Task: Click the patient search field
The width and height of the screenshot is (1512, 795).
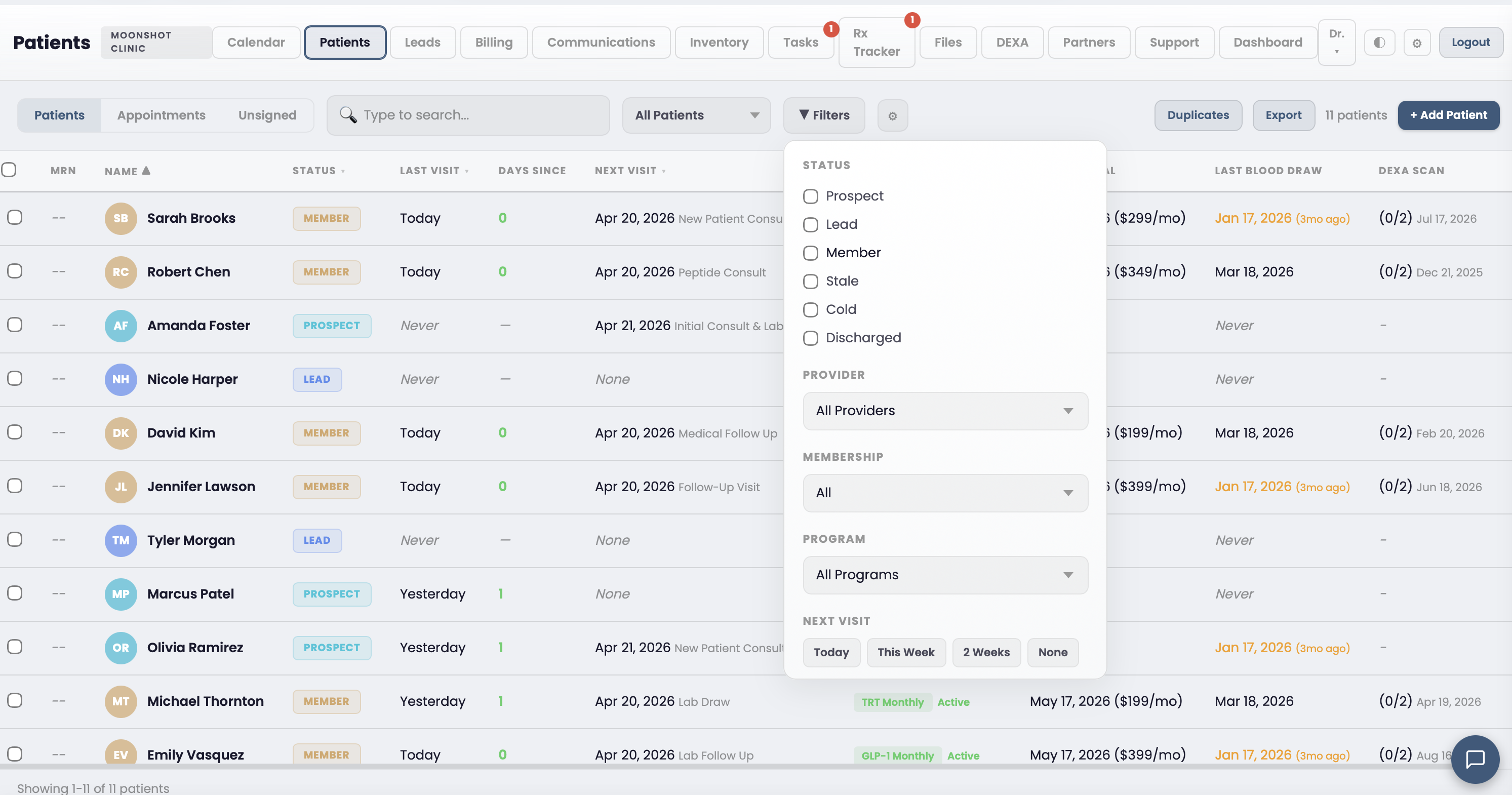Action: [482, 115]
